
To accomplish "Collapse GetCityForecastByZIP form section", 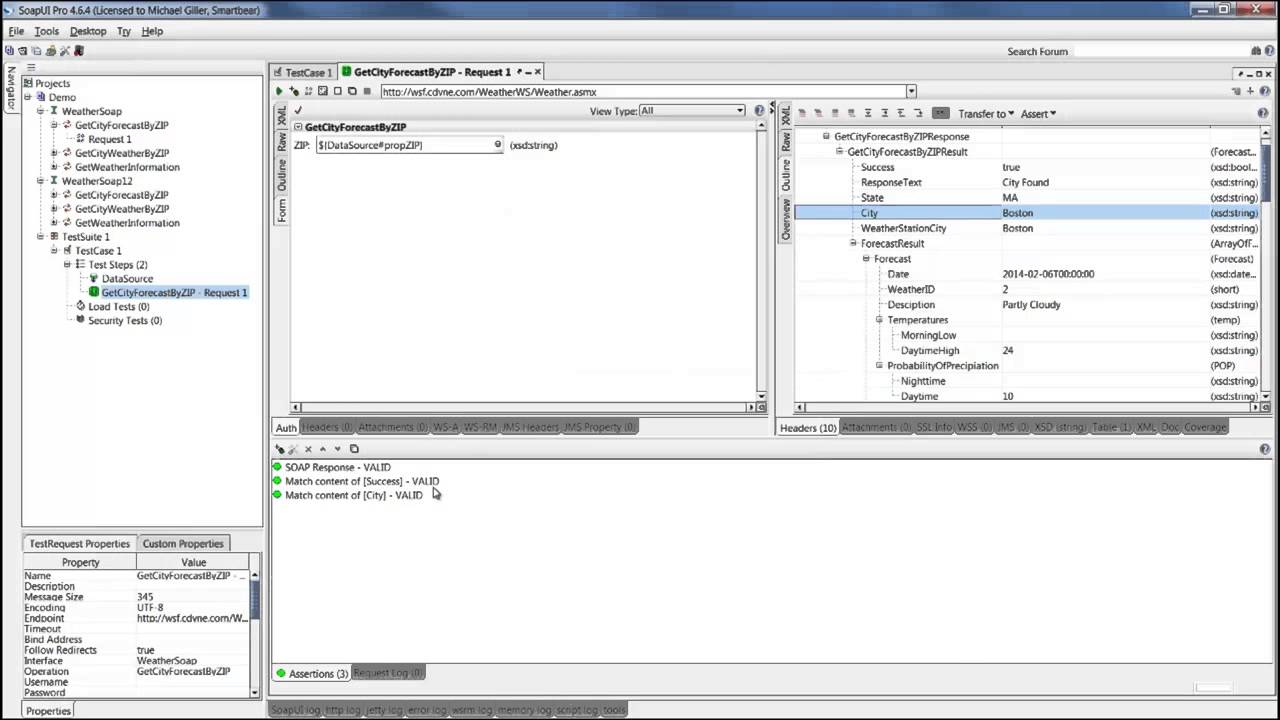I will point(298,127).
